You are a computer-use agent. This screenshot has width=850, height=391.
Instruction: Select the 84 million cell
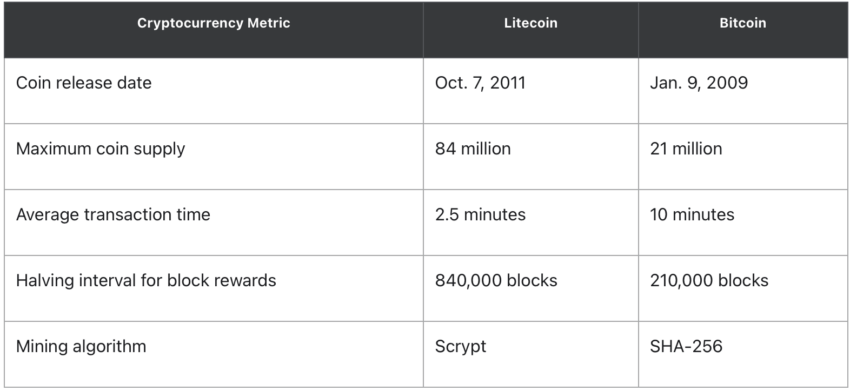[x=473, y=149]
